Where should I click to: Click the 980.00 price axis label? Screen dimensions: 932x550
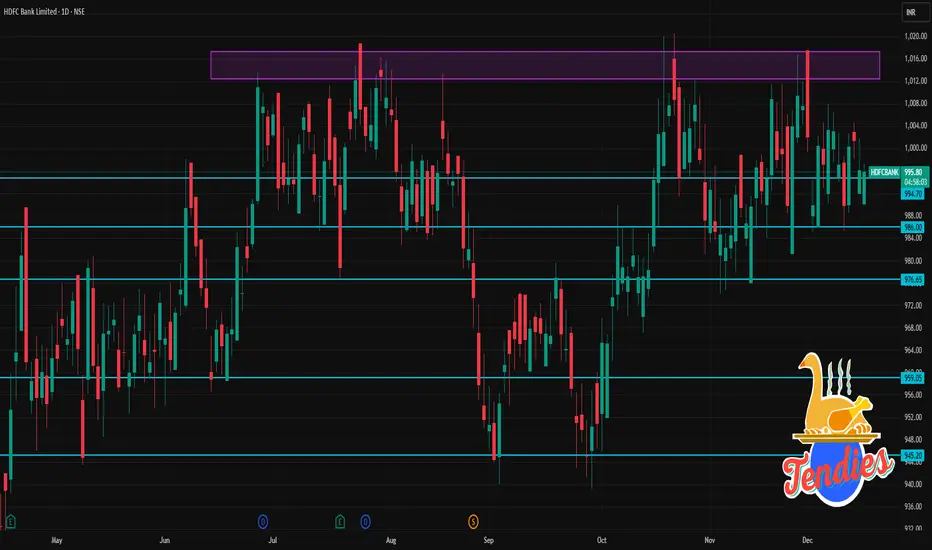[x=913, y=260]
